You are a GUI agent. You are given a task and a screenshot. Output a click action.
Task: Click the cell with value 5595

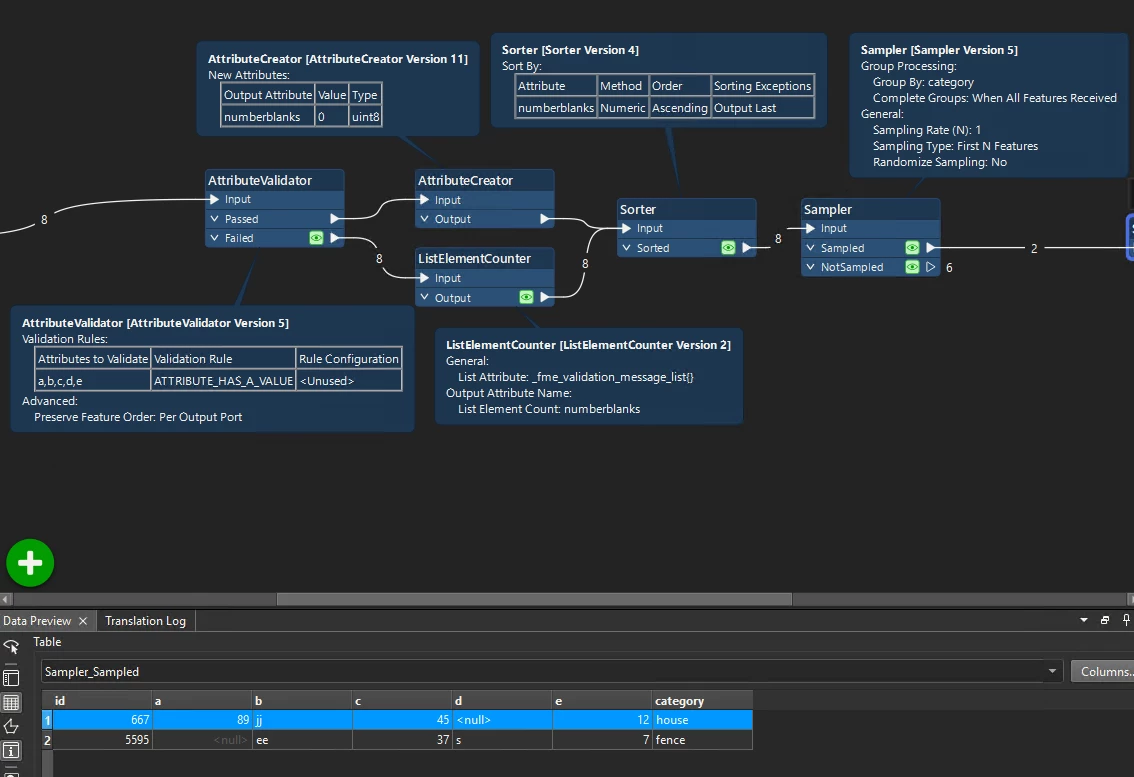102,739
